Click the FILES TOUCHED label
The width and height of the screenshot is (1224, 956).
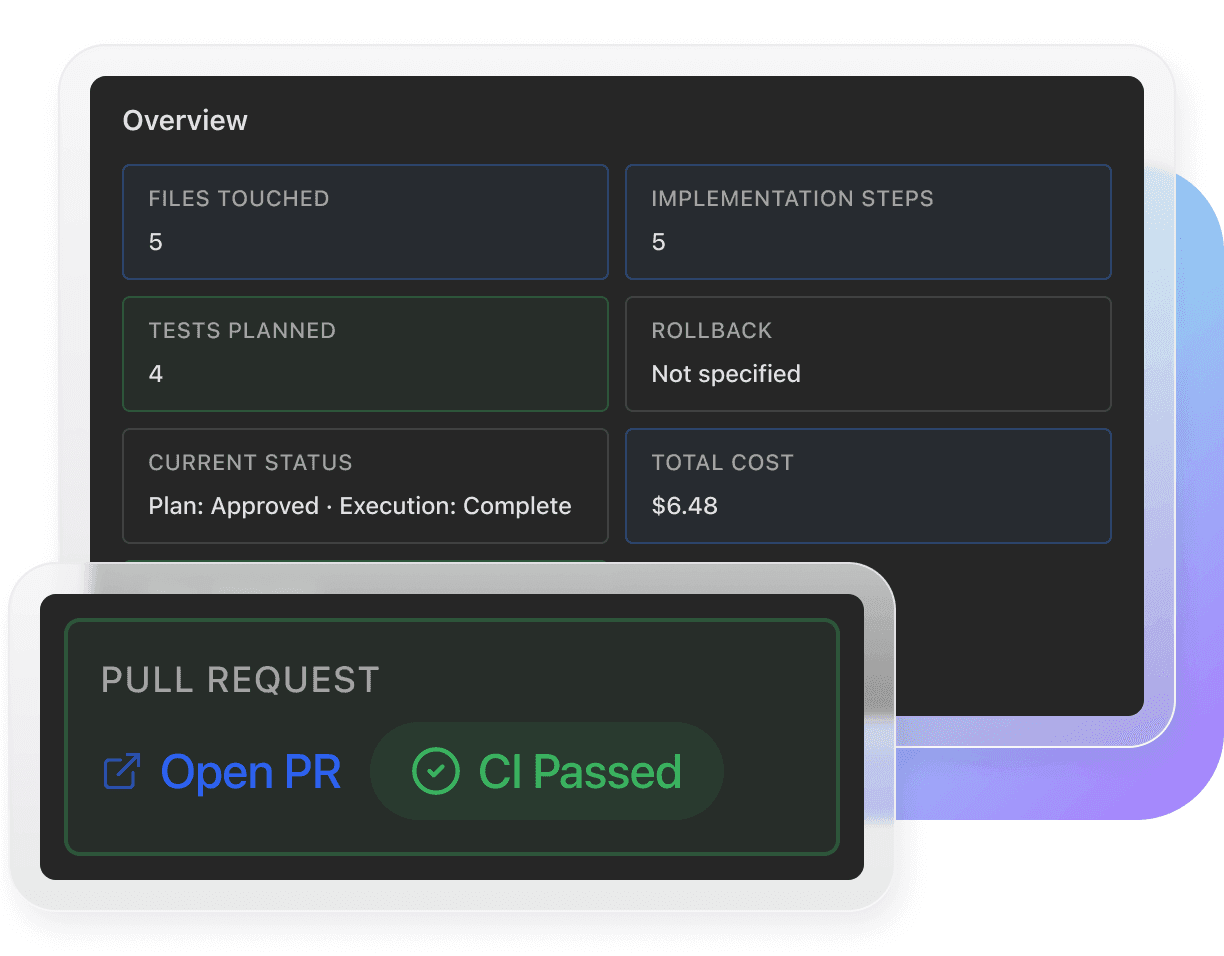coord(239,199)
